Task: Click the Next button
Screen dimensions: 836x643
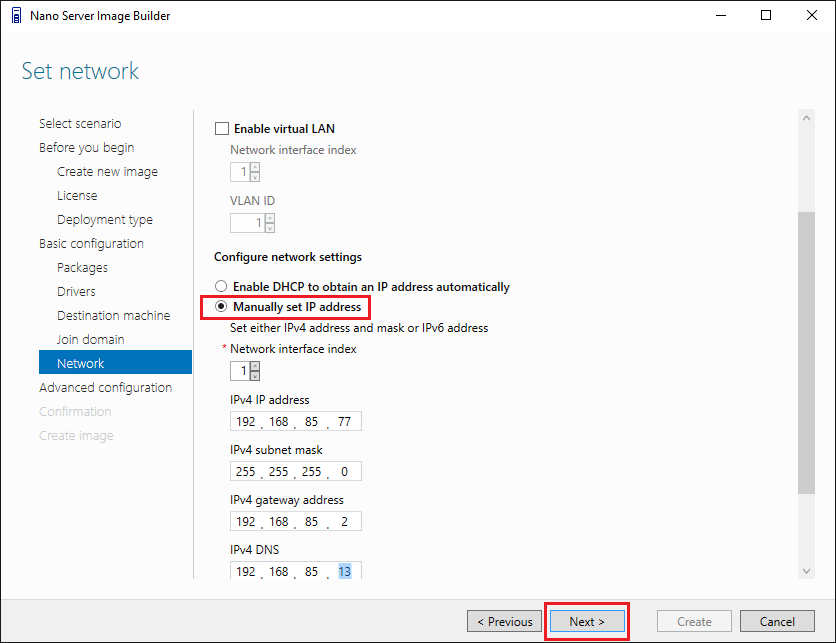Action: 587,621
